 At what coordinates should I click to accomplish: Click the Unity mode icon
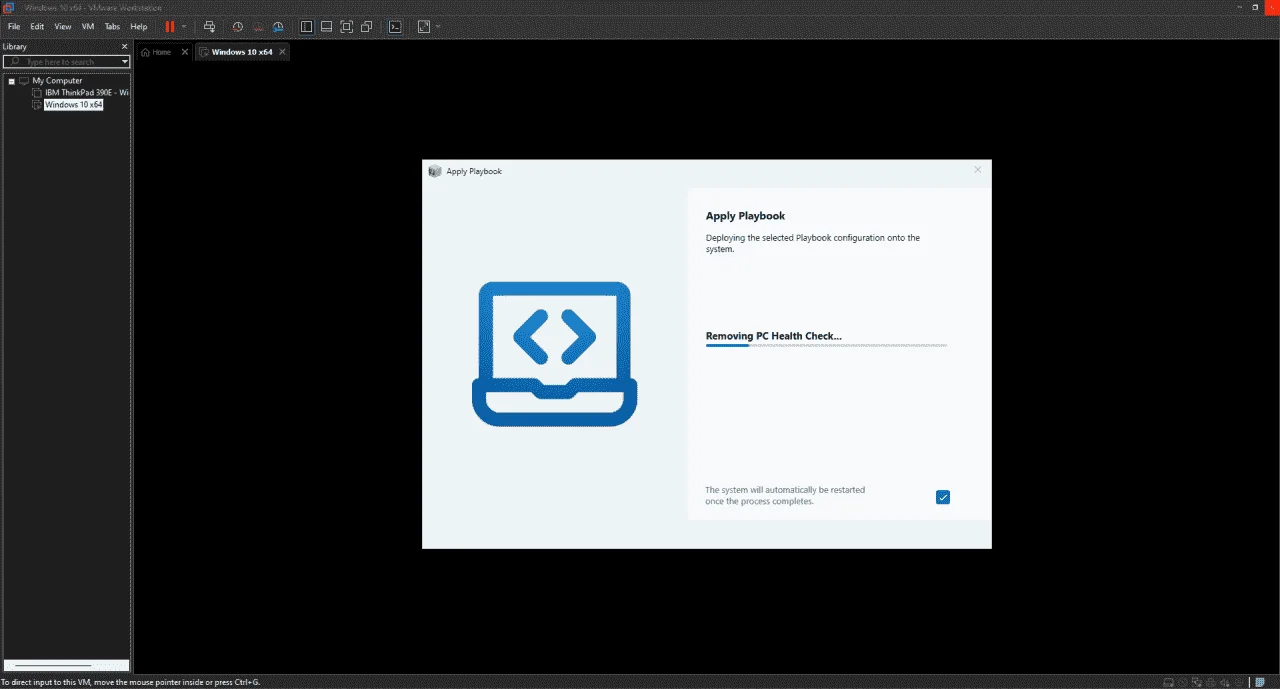coord(367,27)
